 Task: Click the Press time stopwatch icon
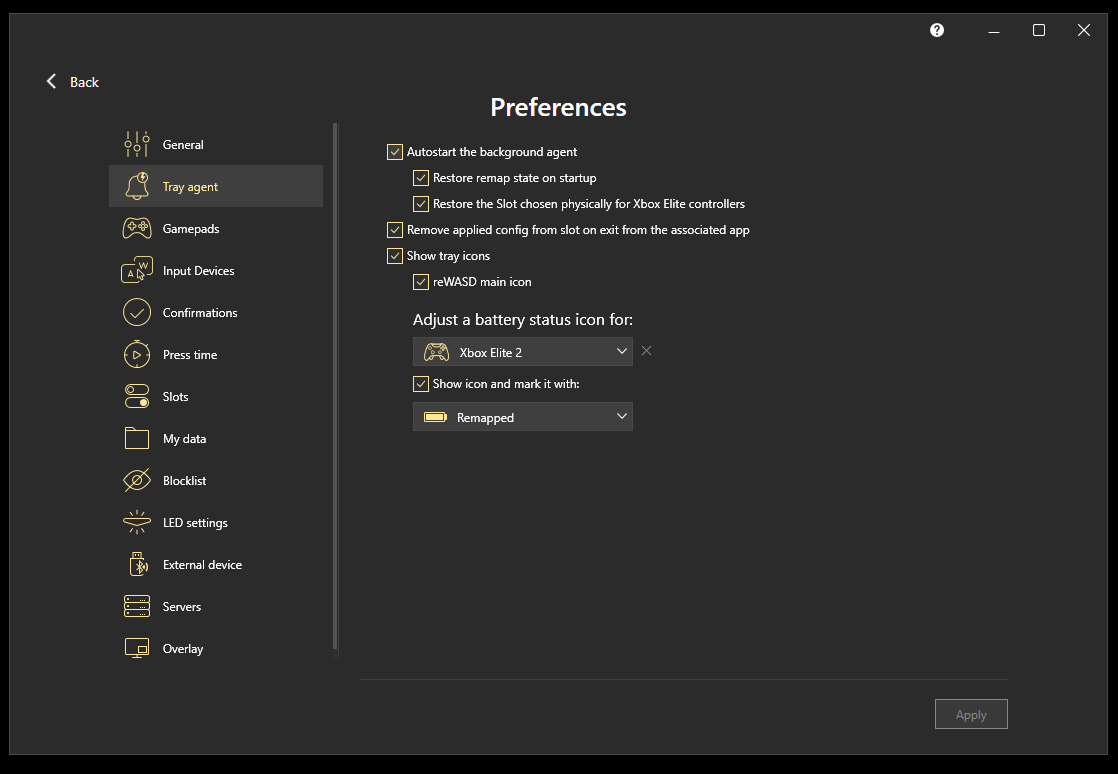[137, 355]
